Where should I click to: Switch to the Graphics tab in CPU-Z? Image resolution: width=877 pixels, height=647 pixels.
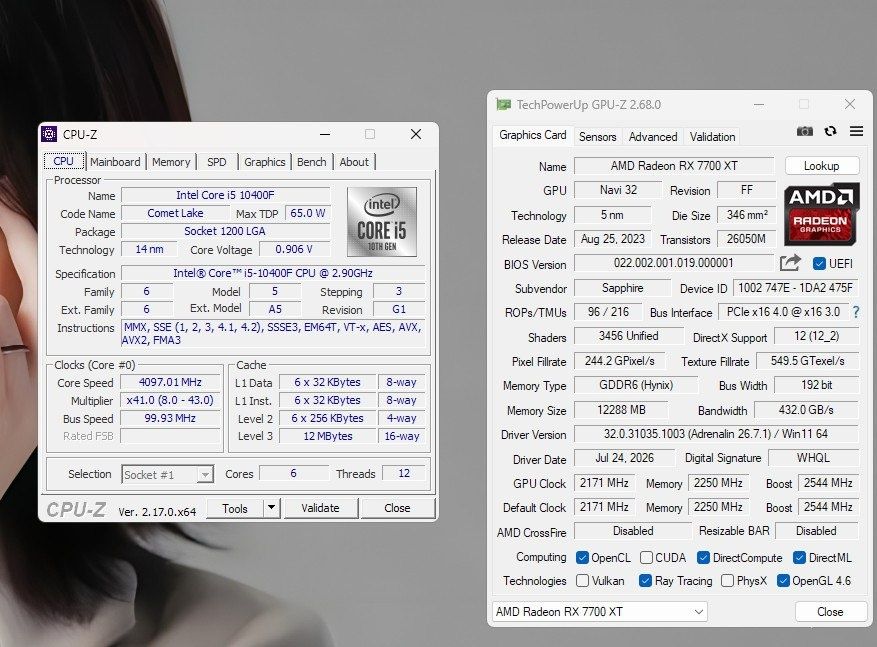(265, 162)
